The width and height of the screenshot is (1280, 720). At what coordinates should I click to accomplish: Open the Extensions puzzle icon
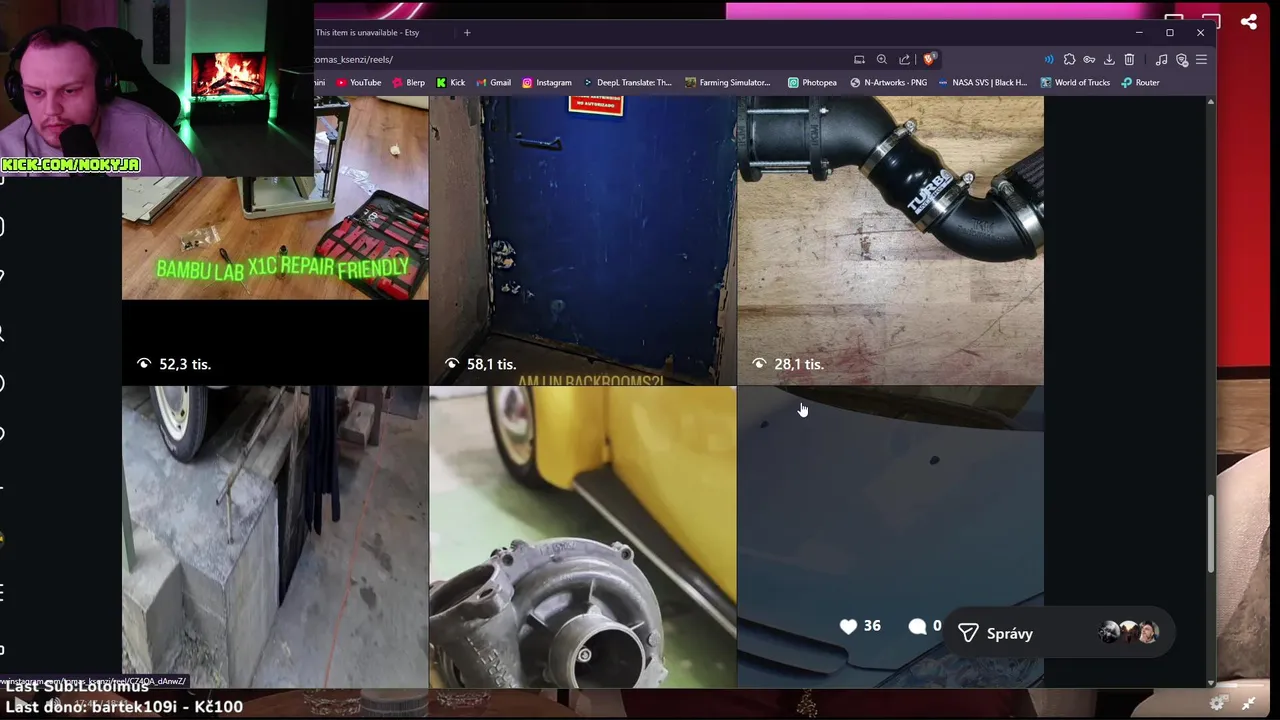1069,59
